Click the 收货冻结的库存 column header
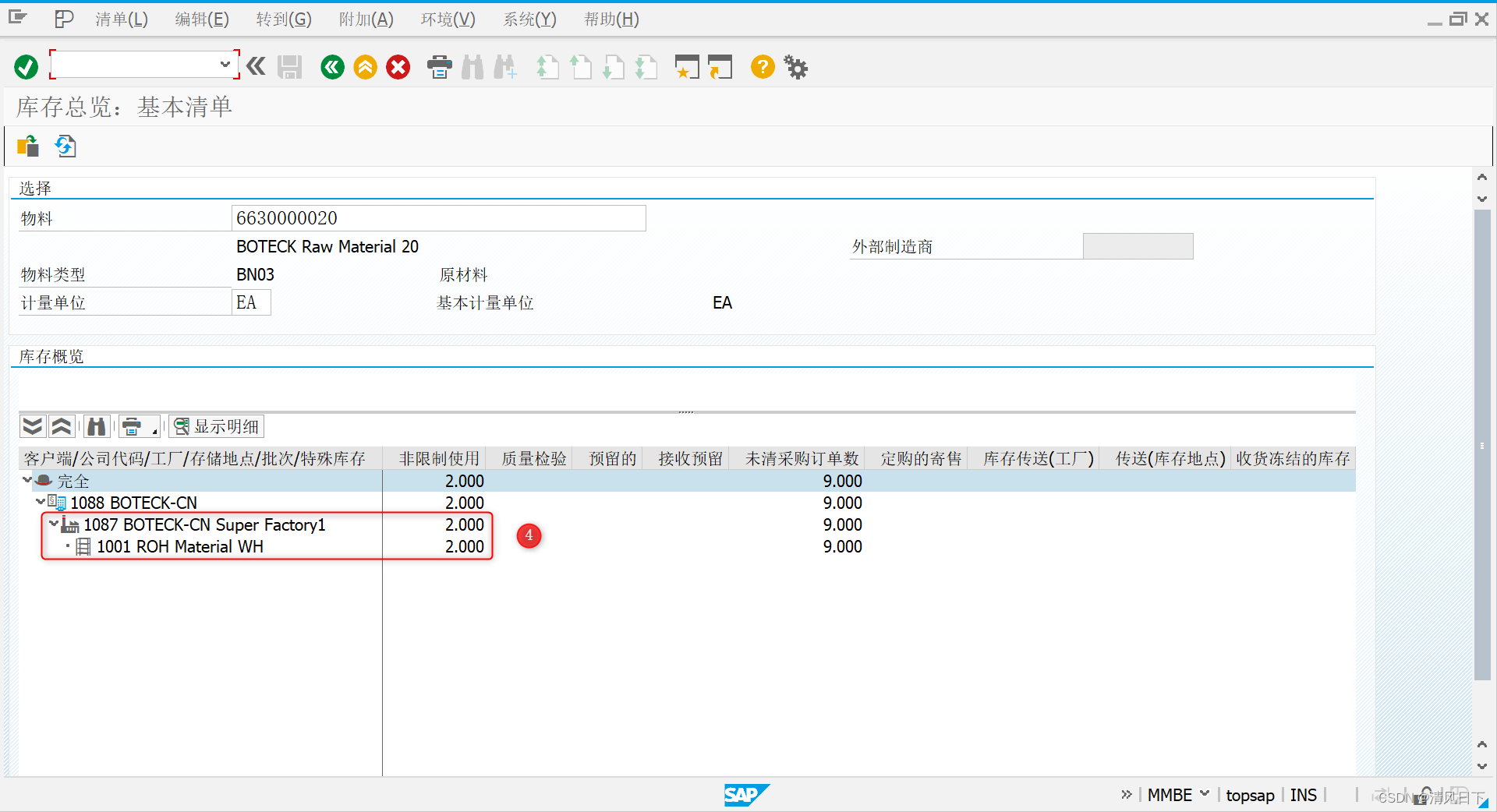This screenshot has width=1497, height=812. point(1293,458)
